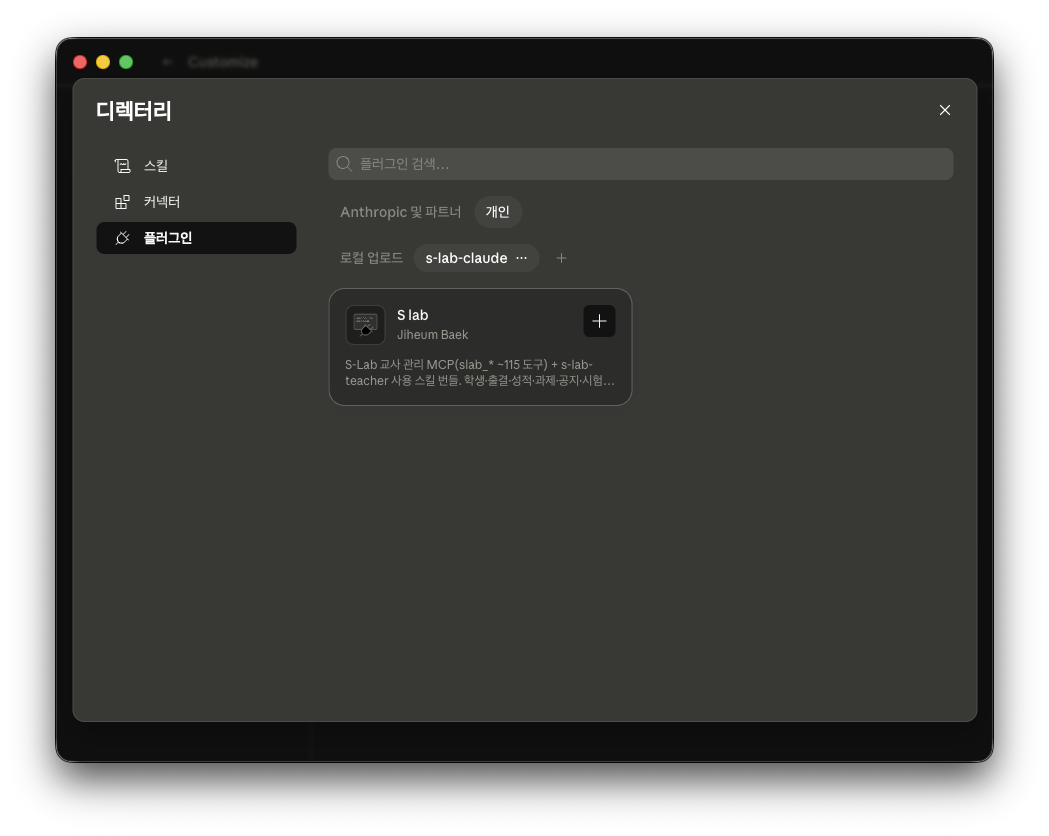Open the 스킬 section in sidebar
The width and height of the screenshot is (1049, 836).
click(196, 166)
